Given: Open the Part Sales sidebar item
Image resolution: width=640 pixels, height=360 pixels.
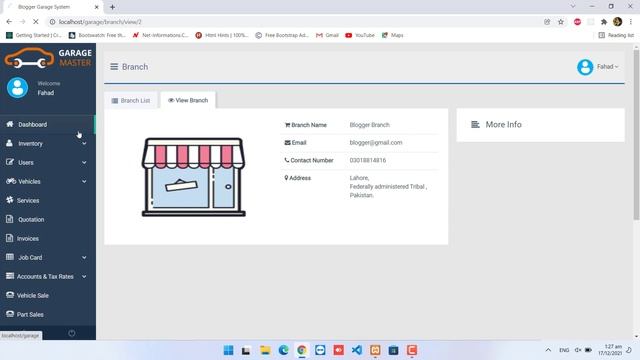Looking at the screenshot, I should pyautogui.click(x=47, y=315).
